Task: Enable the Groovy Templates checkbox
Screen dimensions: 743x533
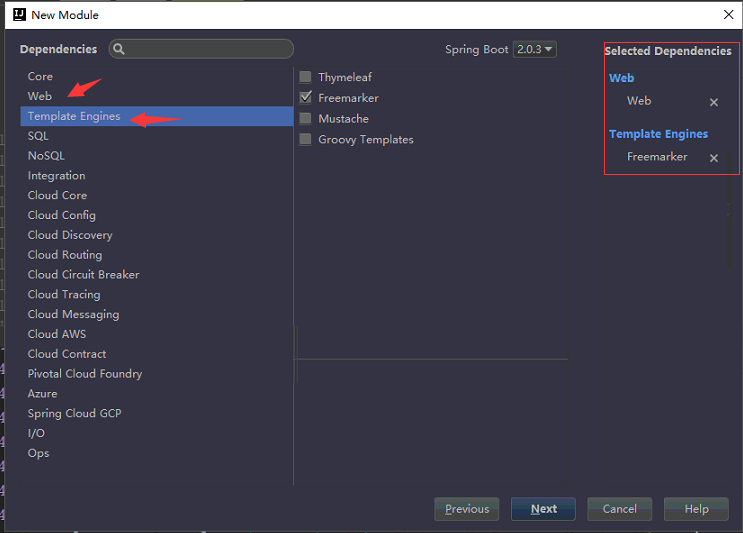Action: click(x=306, y=139)
